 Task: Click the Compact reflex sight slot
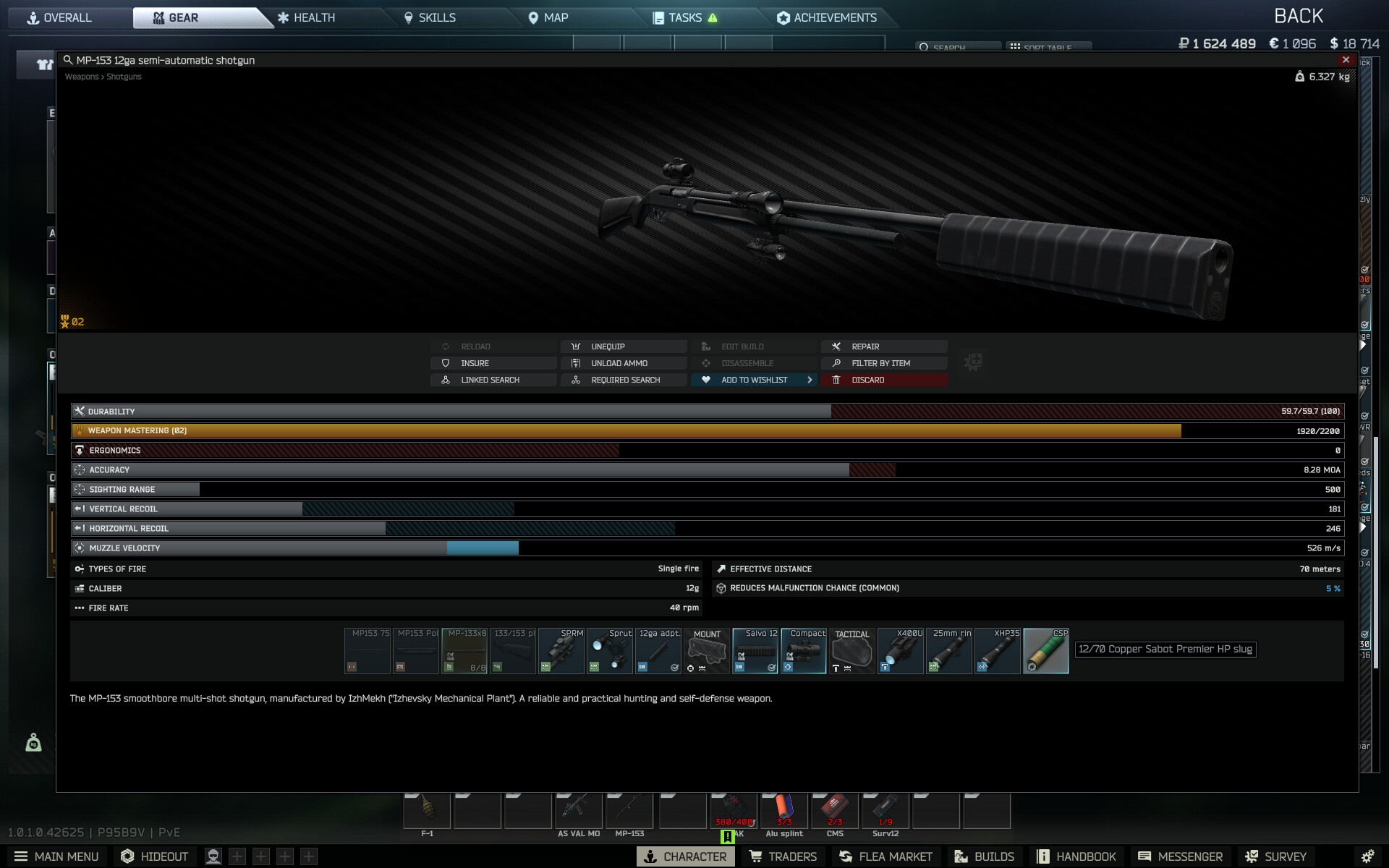click(803, 651)
